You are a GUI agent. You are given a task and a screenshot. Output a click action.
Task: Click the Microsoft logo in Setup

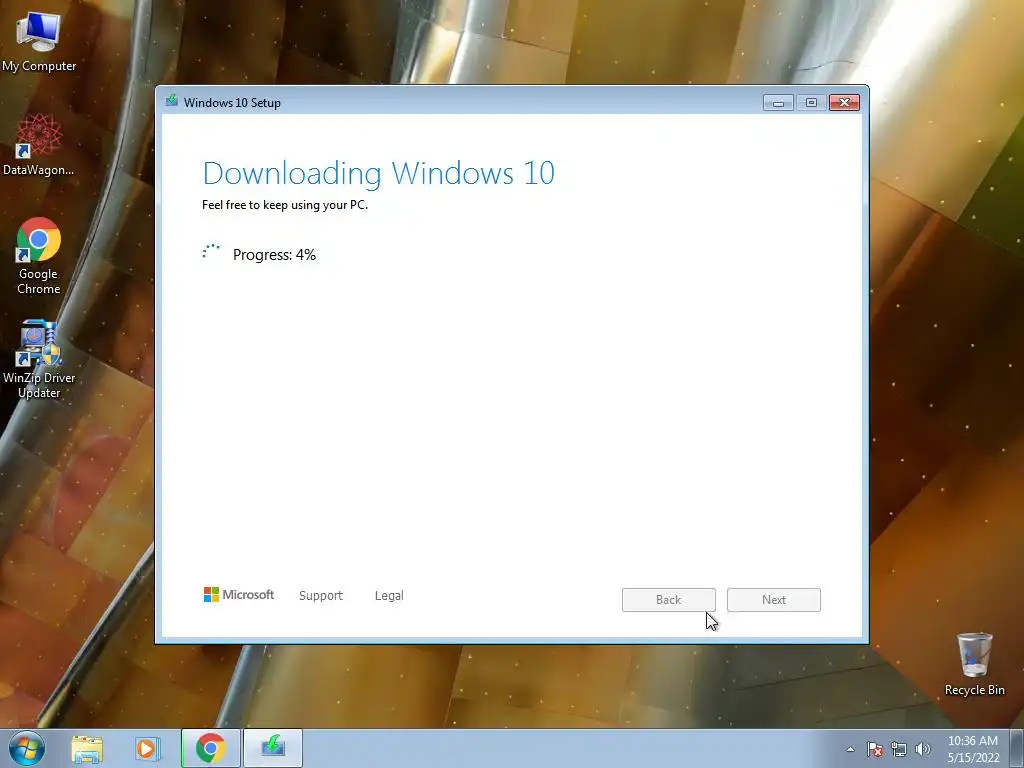tap(239, 594)
